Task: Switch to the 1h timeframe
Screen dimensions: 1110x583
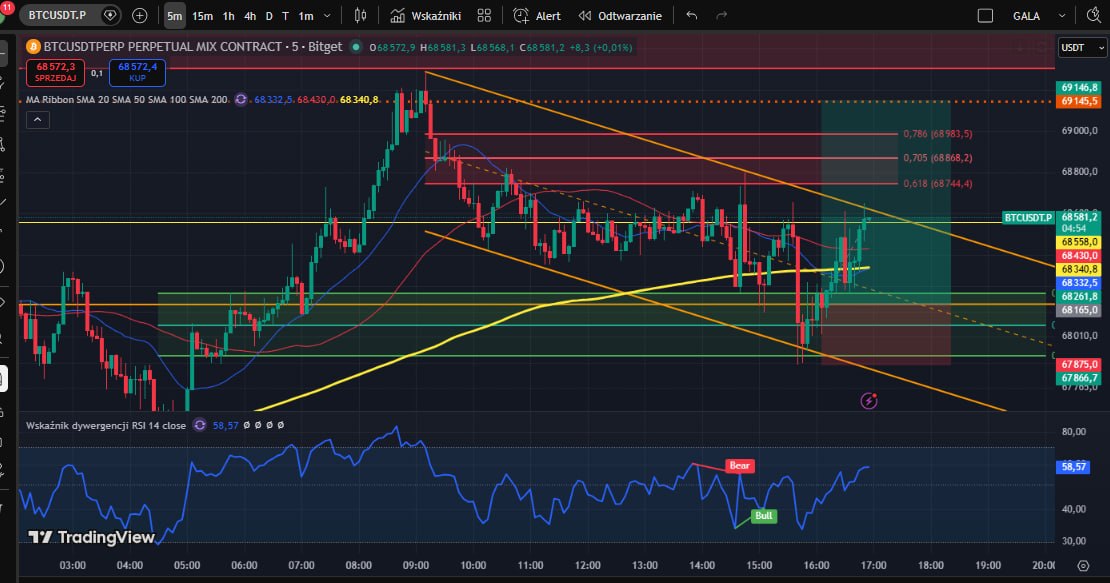Action: coord(229,16)
